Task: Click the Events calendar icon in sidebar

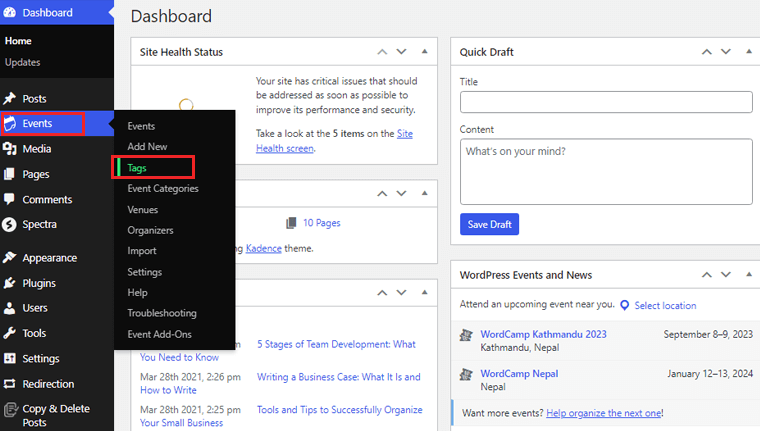Action: 10,124
